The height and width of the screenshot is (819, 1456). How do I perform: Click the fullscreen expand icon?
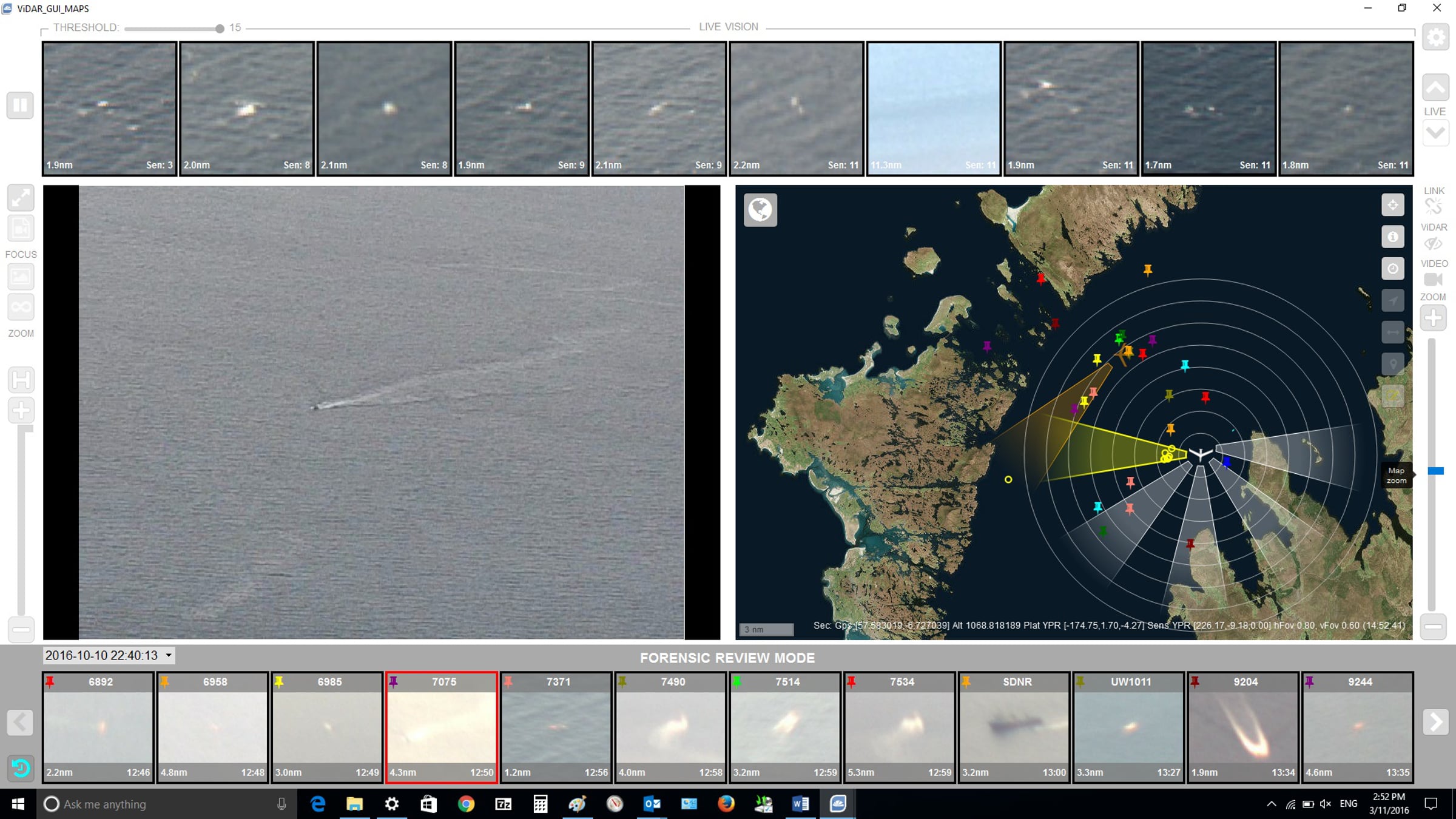21,198
